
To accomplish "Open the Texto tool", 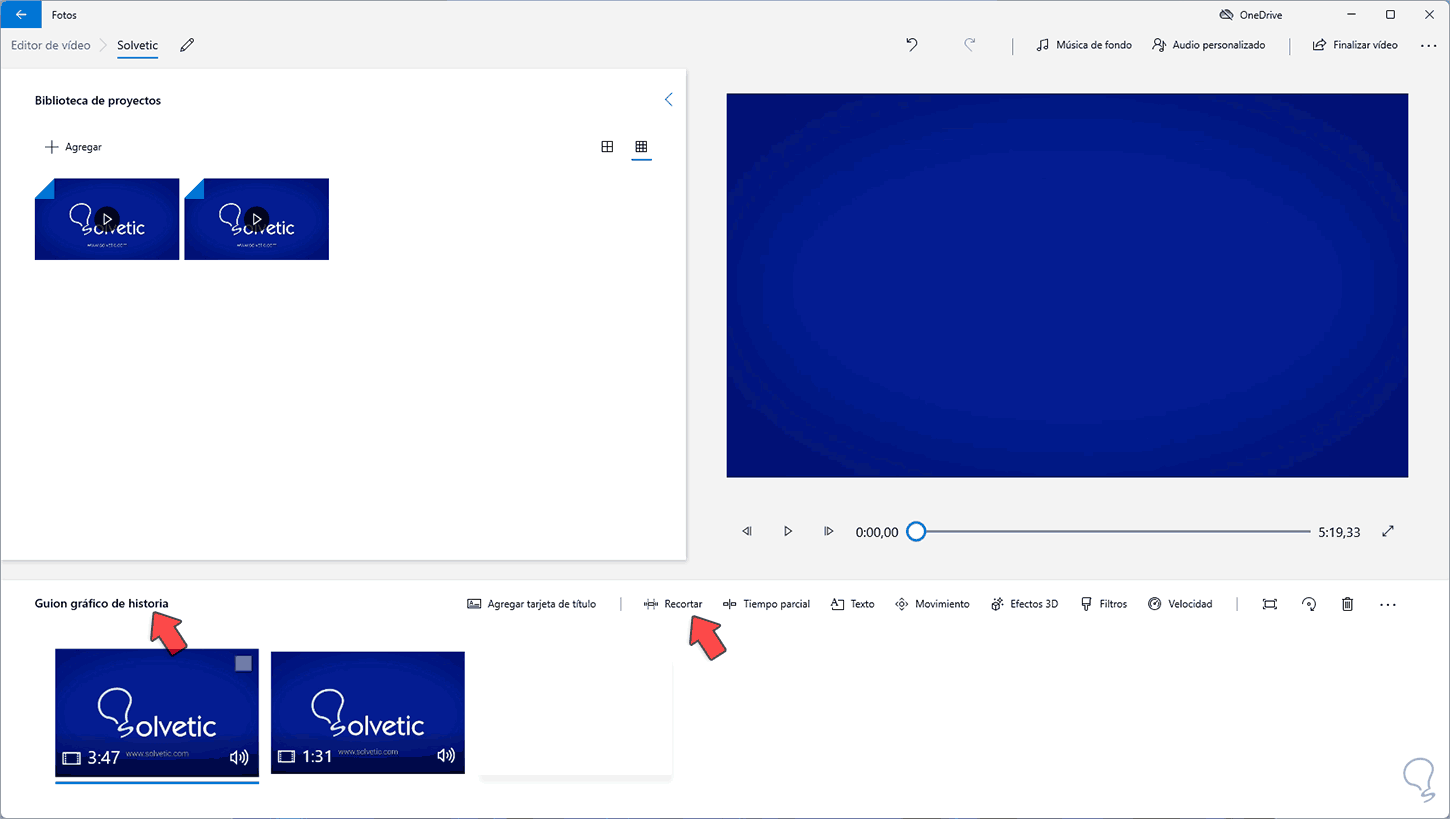I will [852, 604].
